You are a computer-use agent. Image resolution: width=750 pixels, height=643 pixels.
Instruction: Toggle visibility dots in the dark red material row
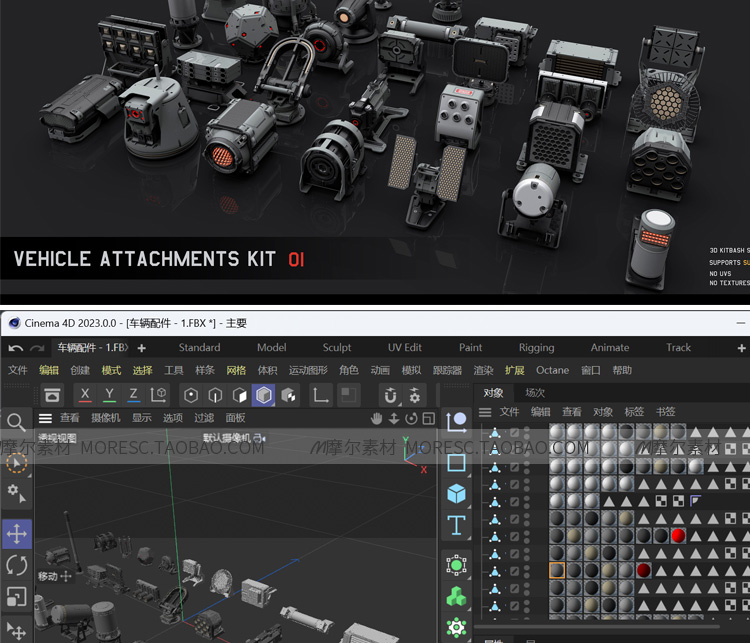click(527, 571)
